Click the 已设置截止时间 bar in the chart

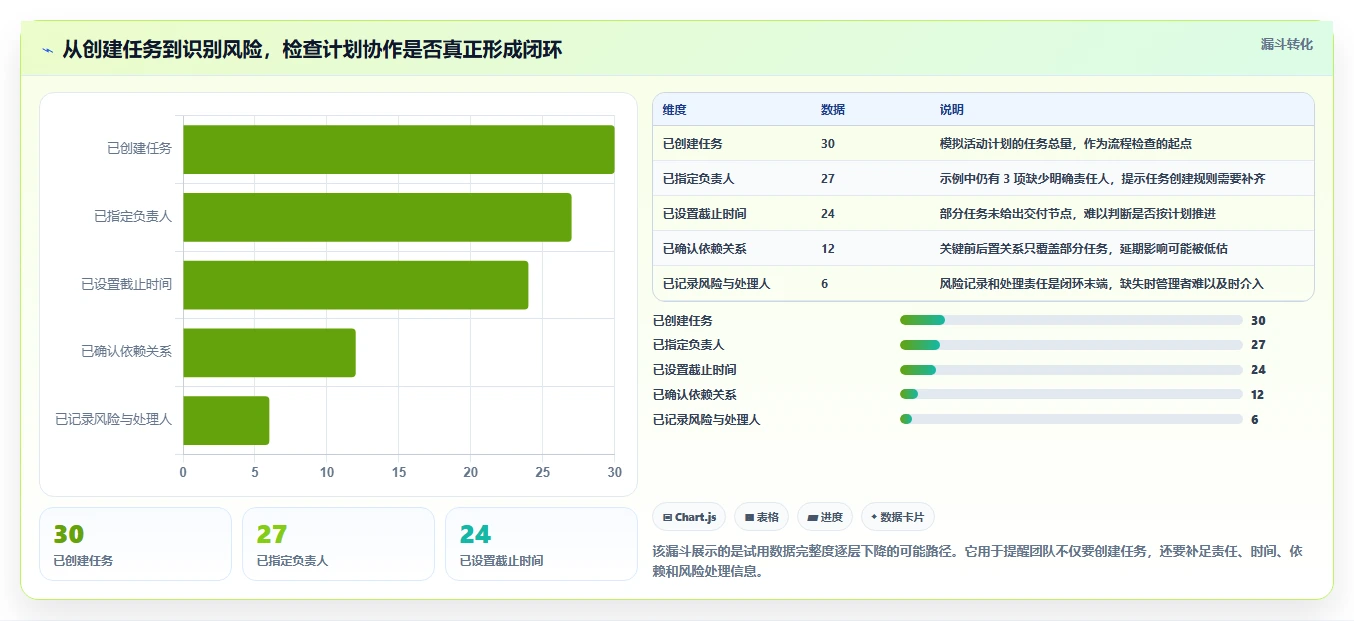click(355, 285)
